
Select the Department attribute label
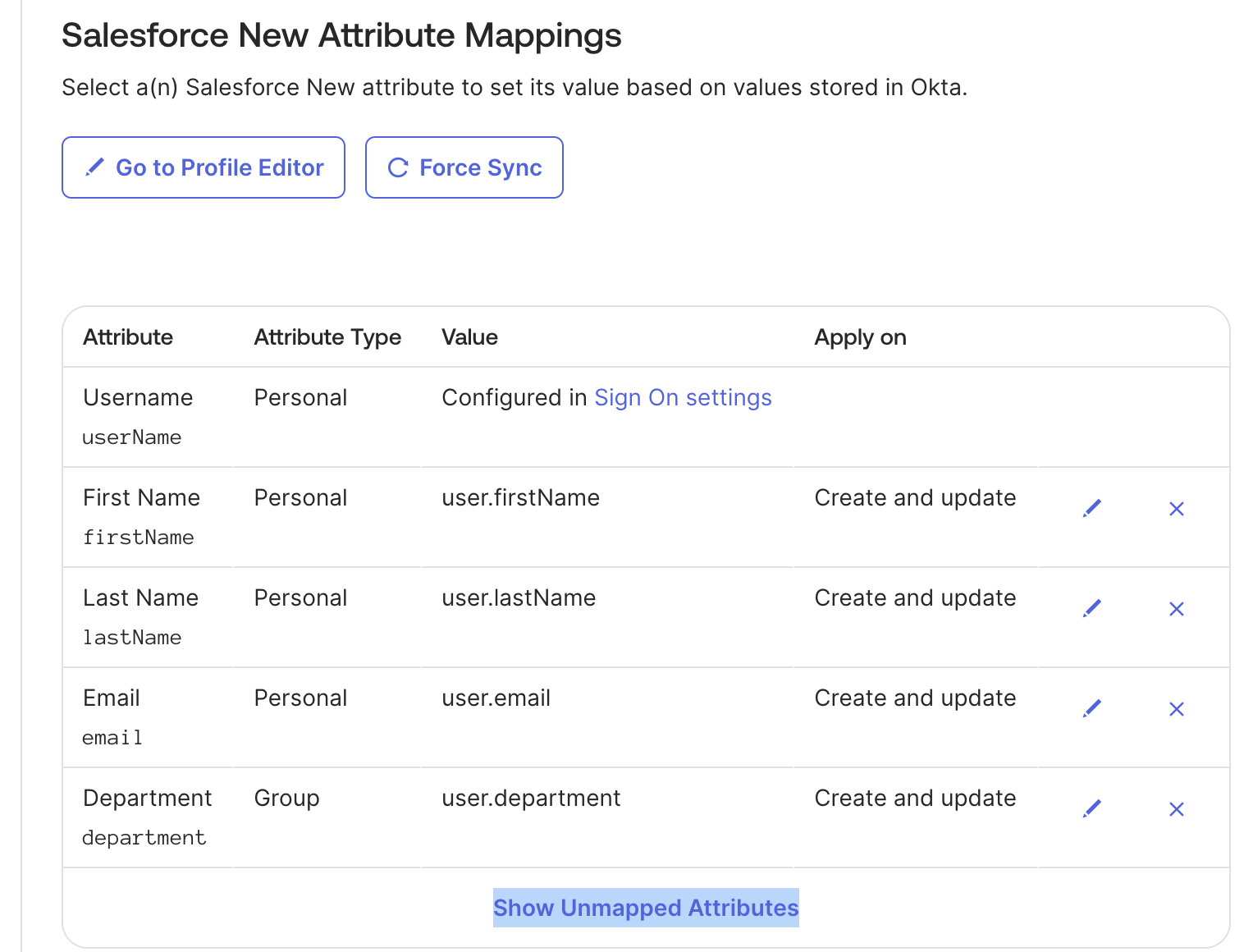click(148, 799)
